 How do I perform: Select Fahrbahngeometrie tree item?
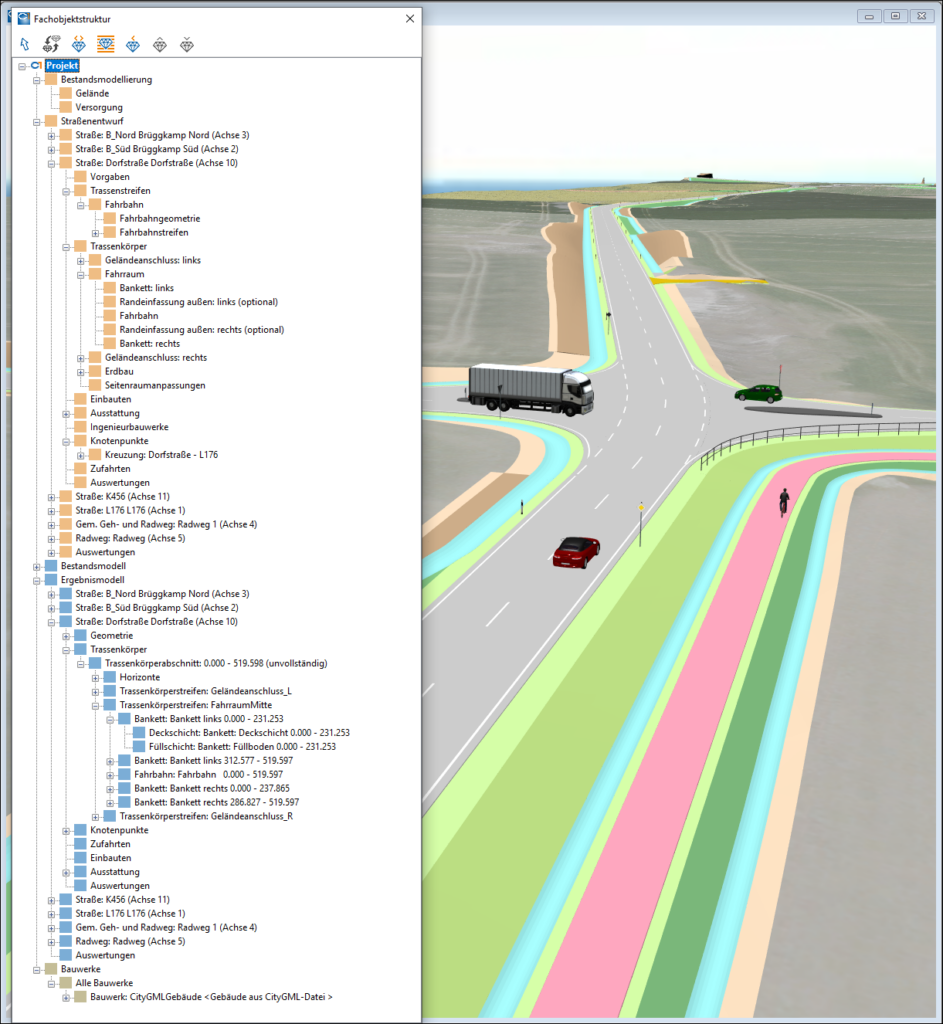pyautogui.click(x=159, y=218)
